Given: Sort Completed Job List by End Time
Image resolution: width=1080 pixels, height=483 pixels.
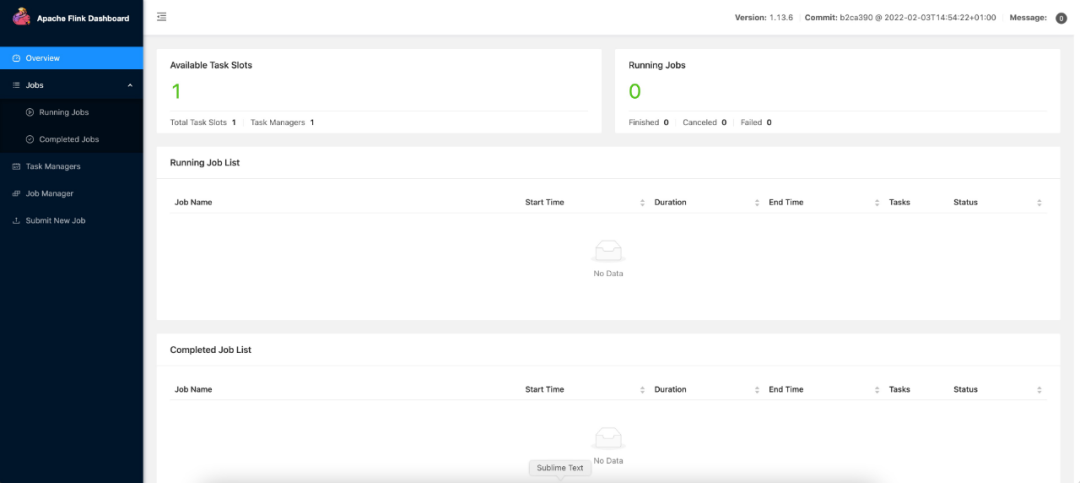Looking at the screenshot, I should tap(877, 390).
